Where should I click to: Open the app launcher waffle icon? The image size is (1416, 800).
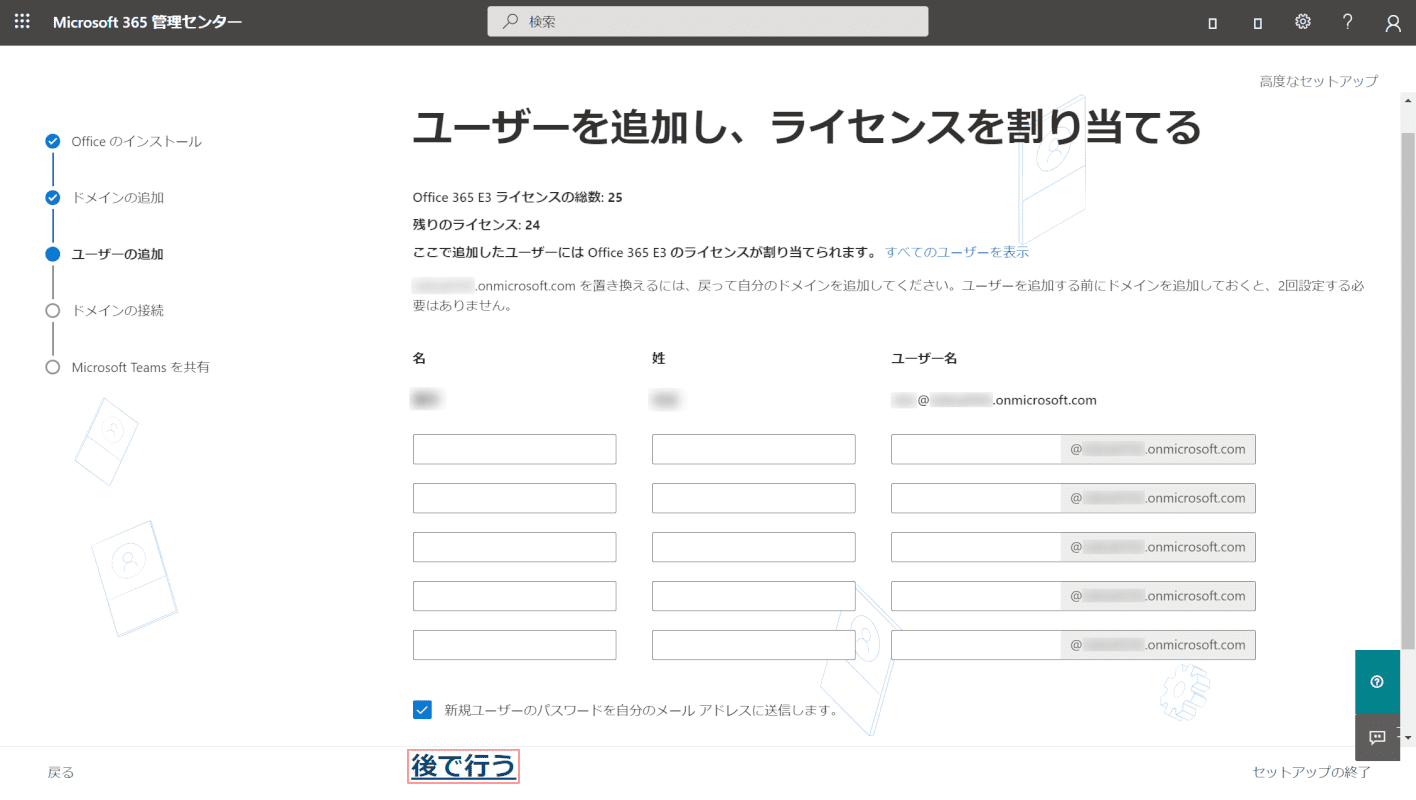22,21
